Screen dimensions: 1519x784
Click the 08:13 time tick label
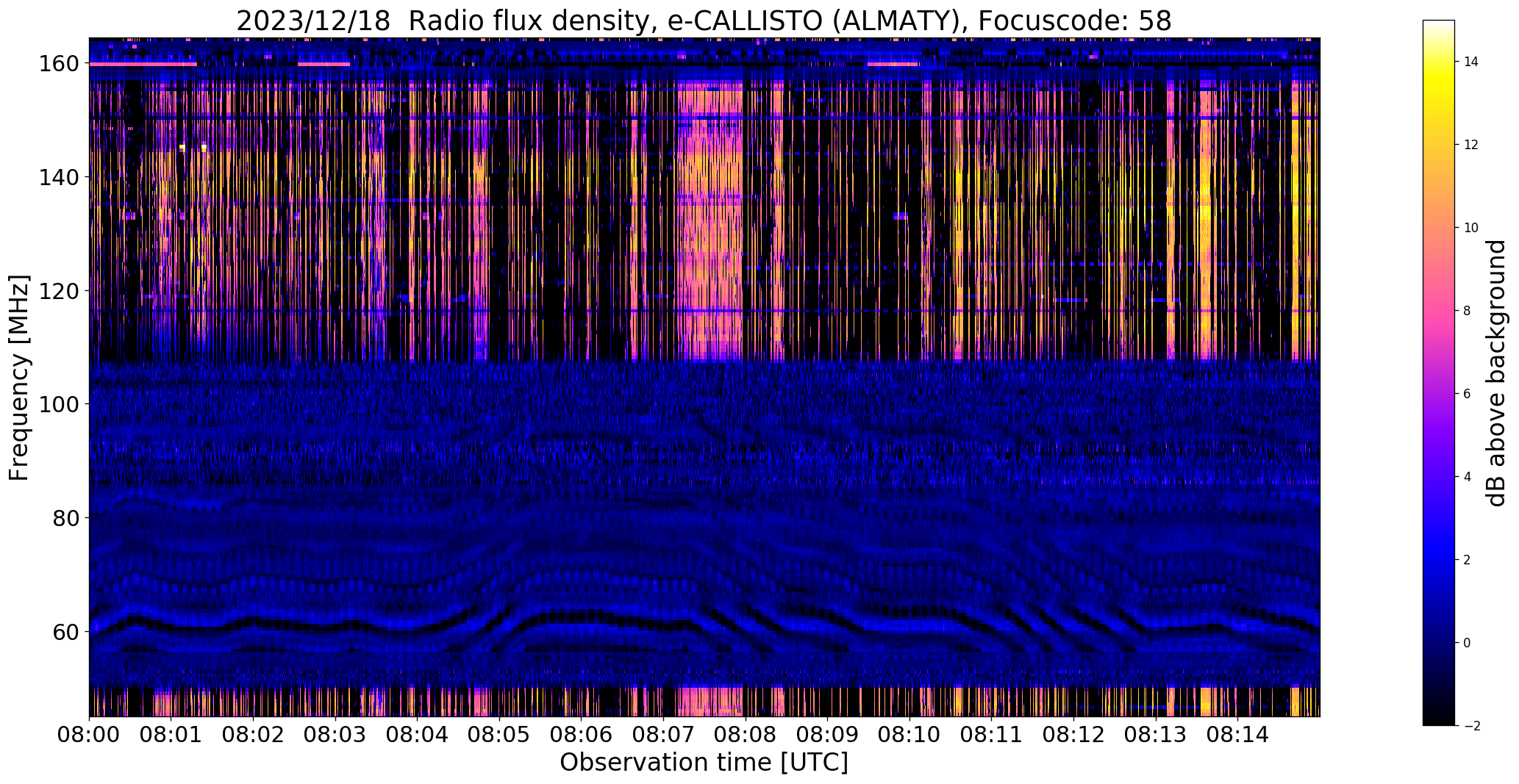(x=1155, y=734)
